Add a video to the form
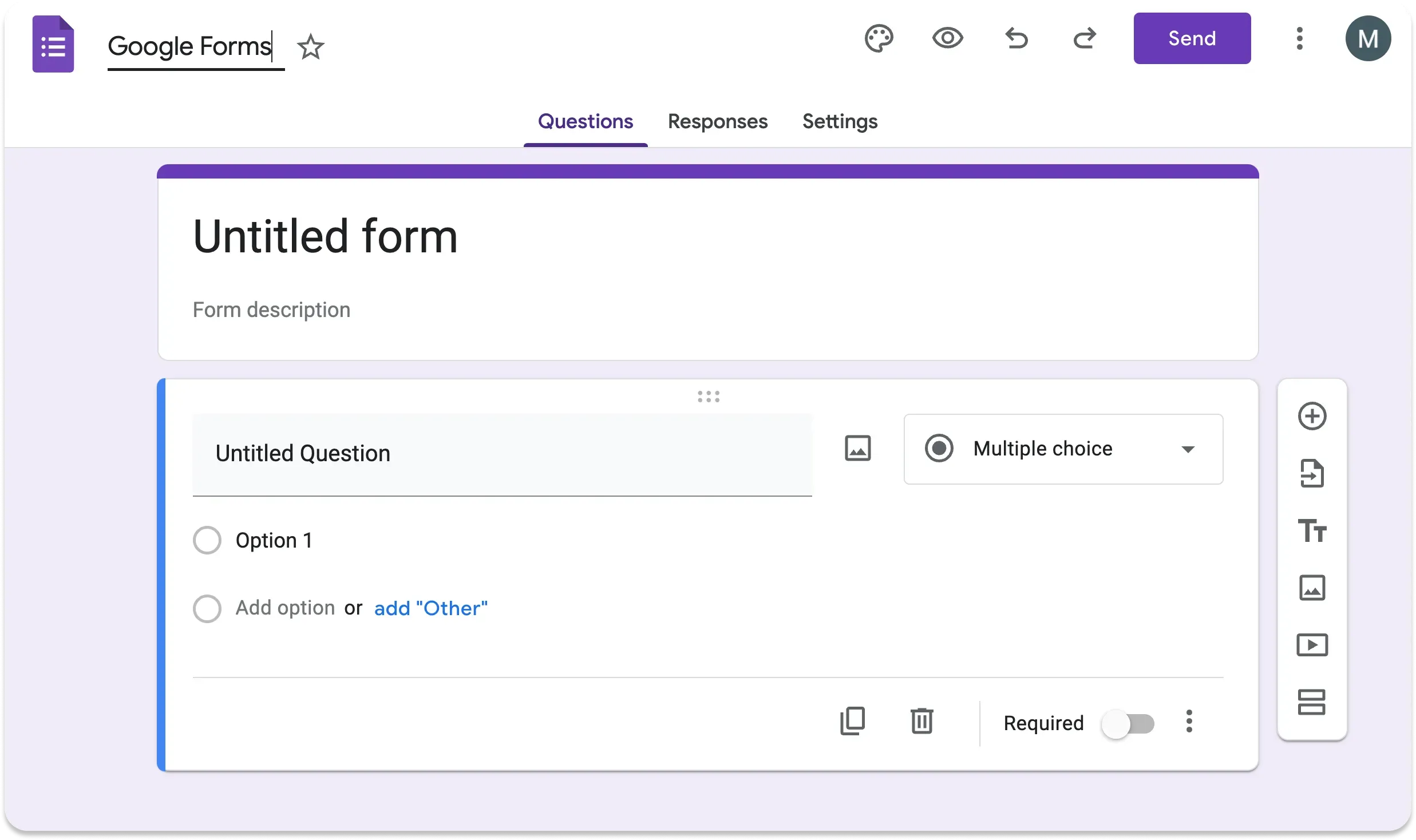Image resolution: width=1416 pixels, height=840 pixels. tap(1313, 645)
